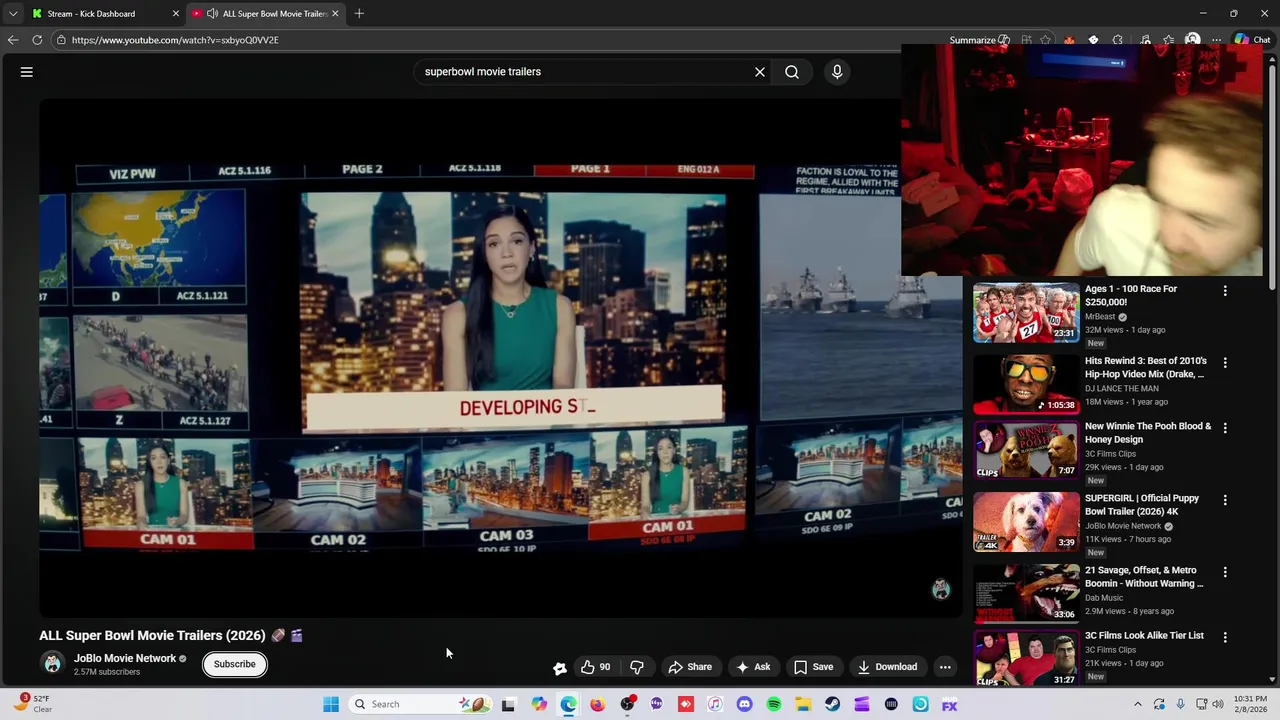This screenshot has width=1280, height=720.
Task: Click the channel watermark in video corner
Action: pyautogui.click(x=941, y=589)
